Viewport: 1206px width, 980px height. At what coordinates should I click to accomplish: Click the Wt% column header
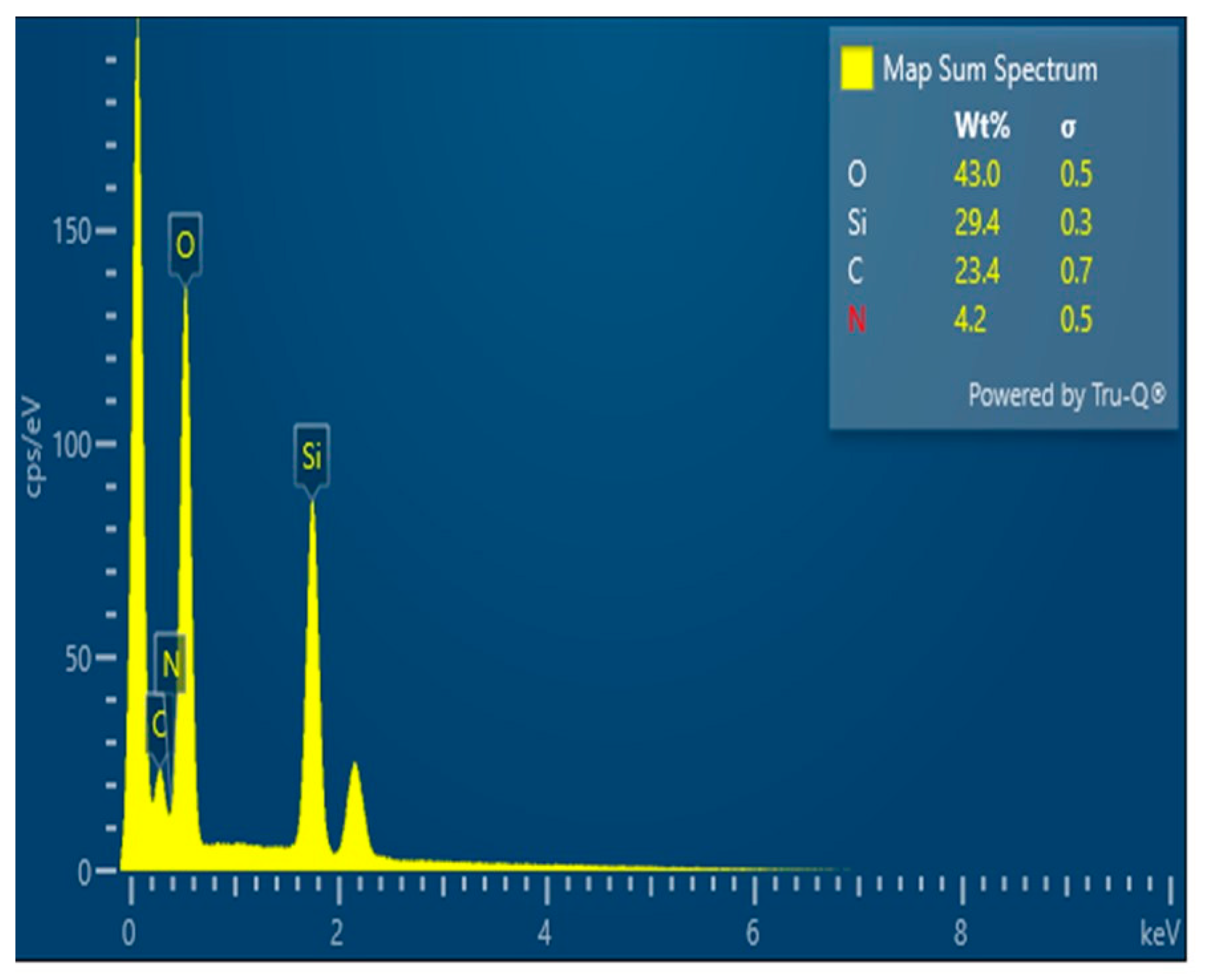[x=982, y=126]
